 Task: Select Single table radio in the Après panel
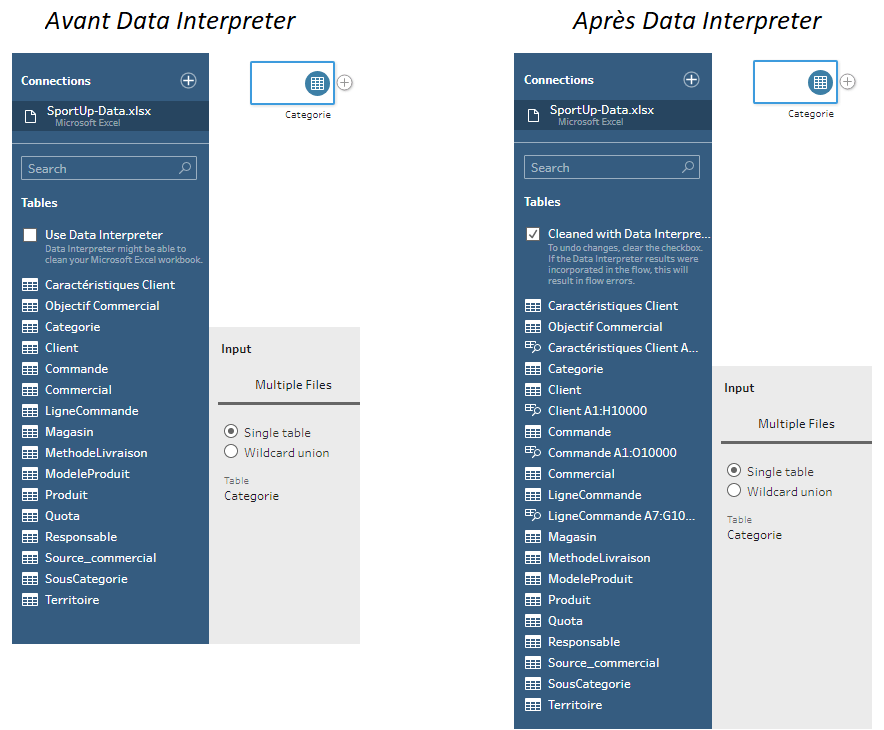pyautogui.click(x=734, y=471)
